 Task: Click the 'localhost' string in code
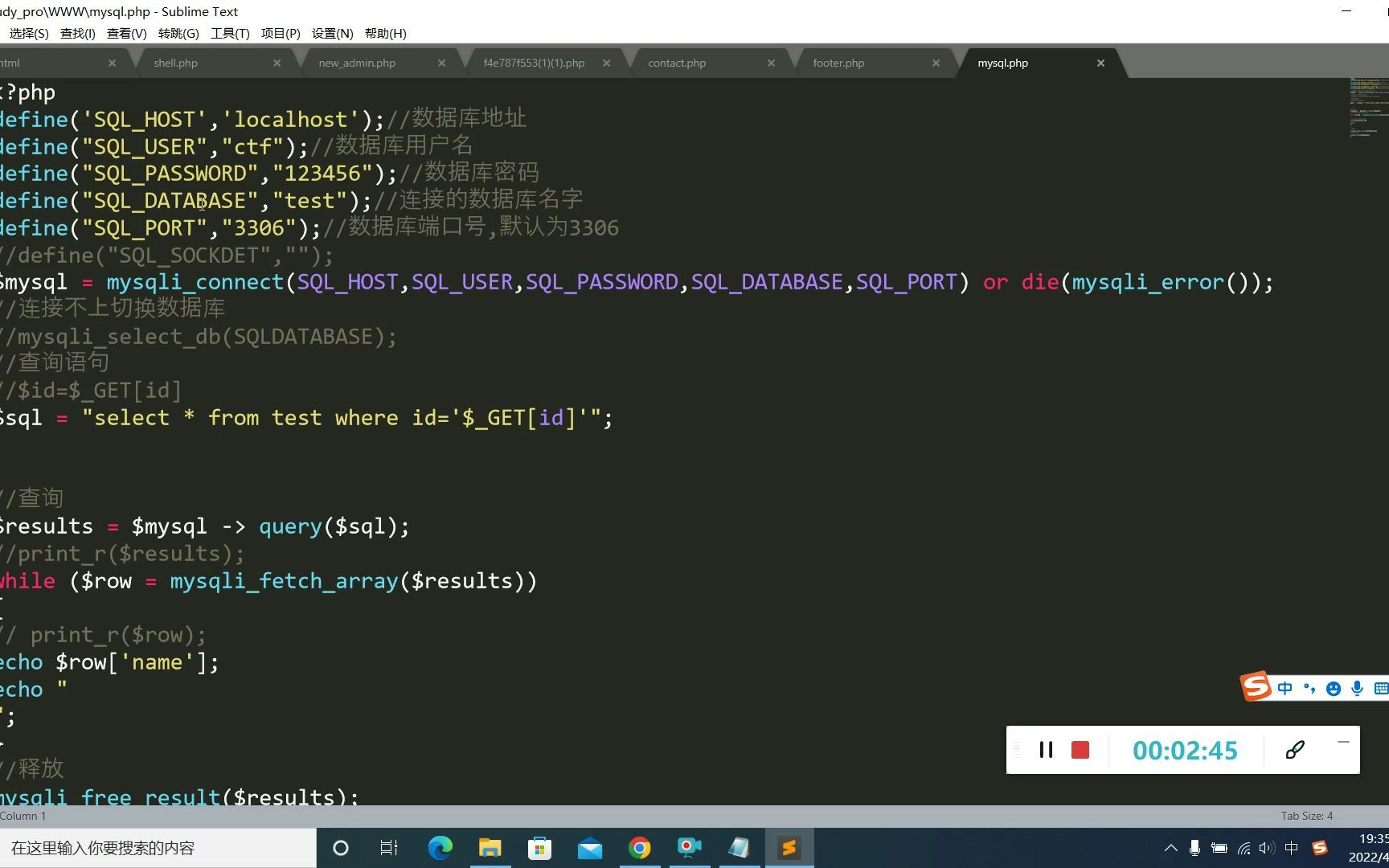tap(290, 120)
